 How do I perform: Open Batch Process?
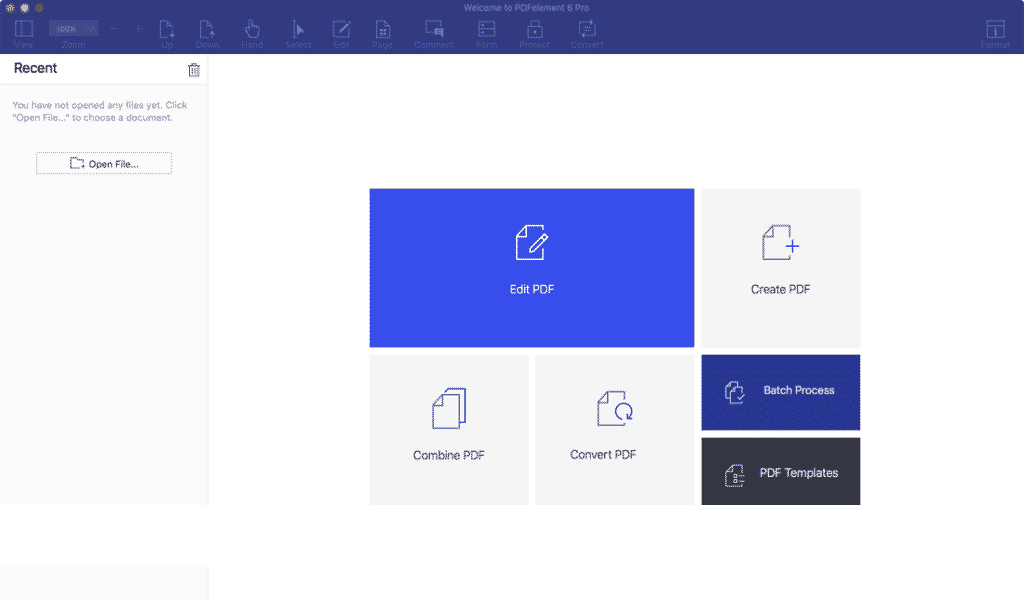coord(780,391)
